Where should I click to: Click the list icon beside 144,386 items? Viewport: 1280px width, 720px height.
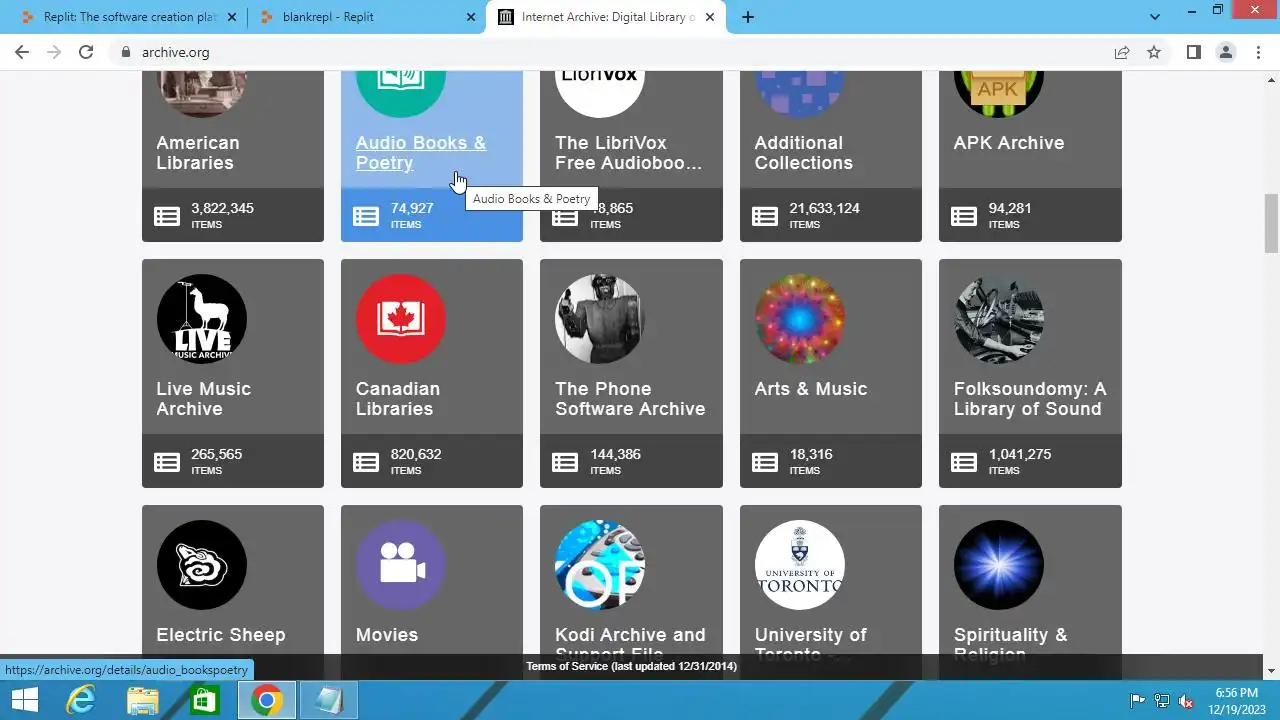coord(565,462)
